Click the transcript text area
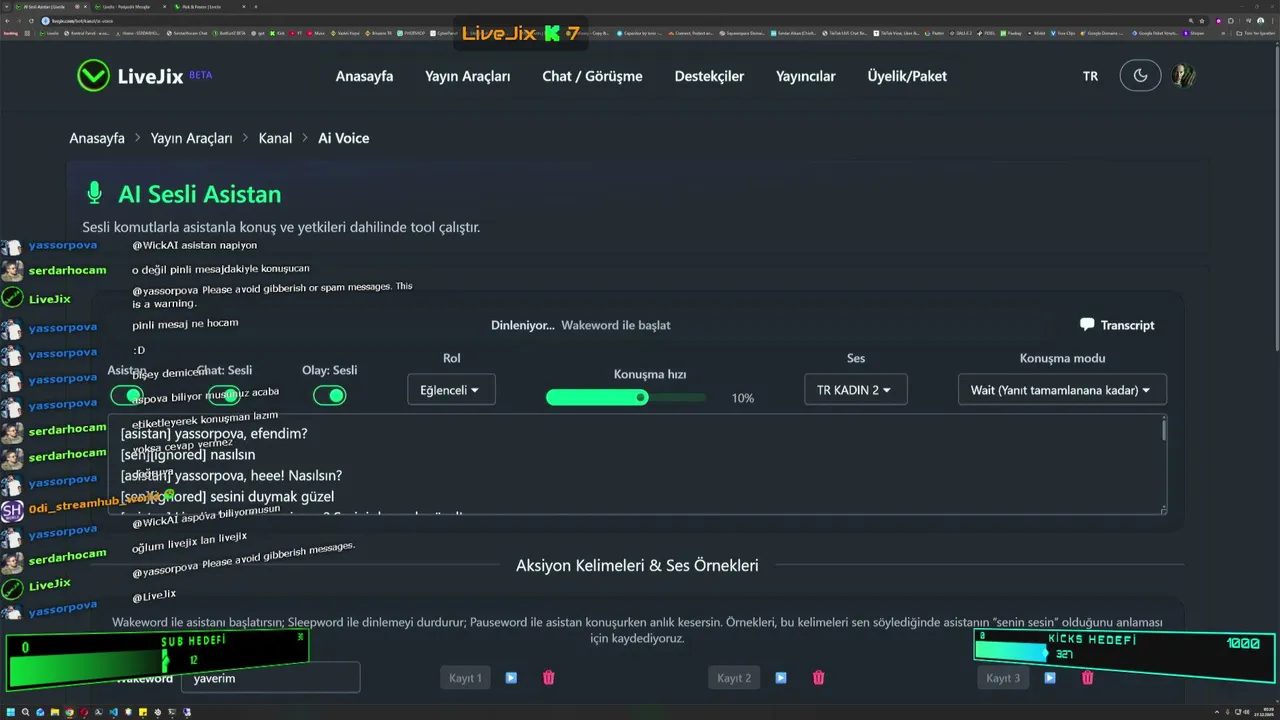This screenshot has width=1280, height=720. point(637,465)
